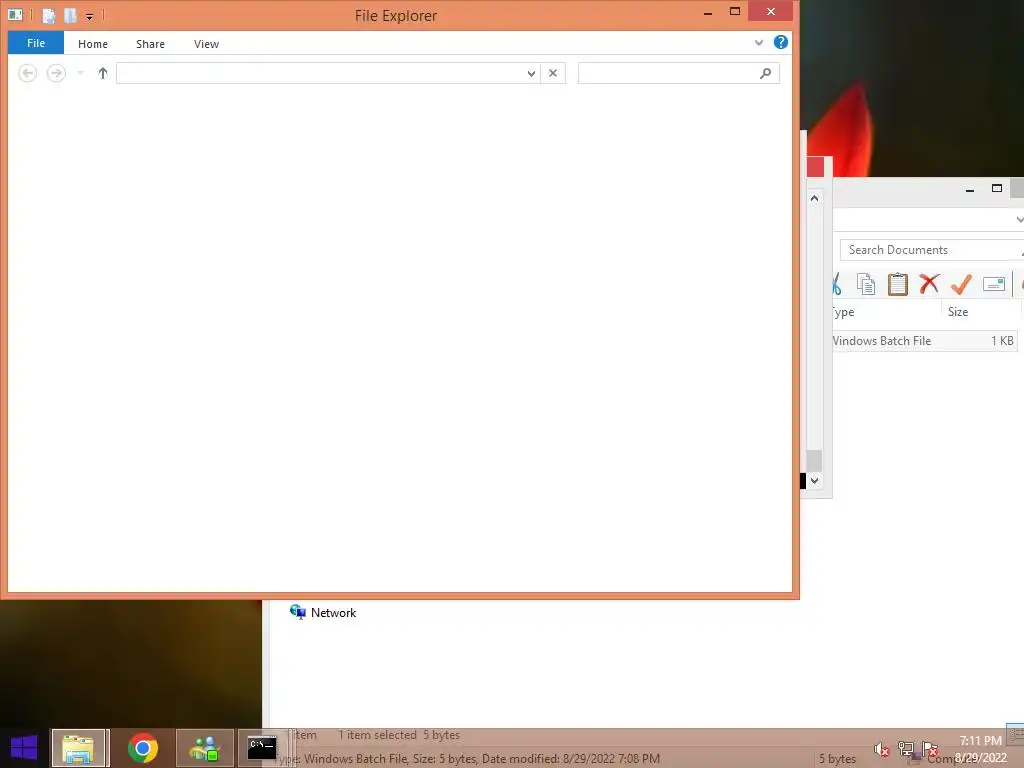Go forward with the Forward arrow button
This screenshot has height=768, width=1024.
click(56, 73)
